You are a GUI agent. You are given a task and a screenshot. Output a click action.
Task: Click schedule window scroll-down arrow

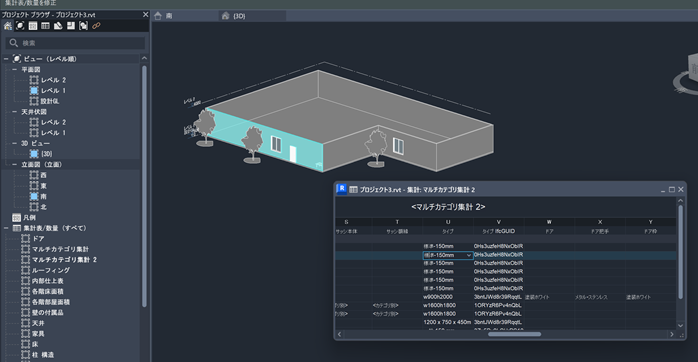pos(680,326)
